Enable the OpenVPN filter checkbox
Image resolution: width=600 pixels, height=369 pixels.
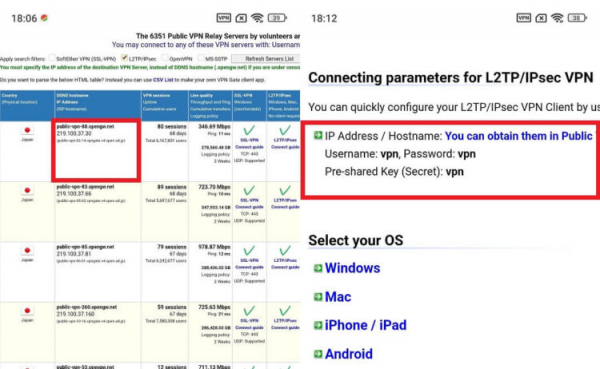pyautogui.click(x=165, y=58)
